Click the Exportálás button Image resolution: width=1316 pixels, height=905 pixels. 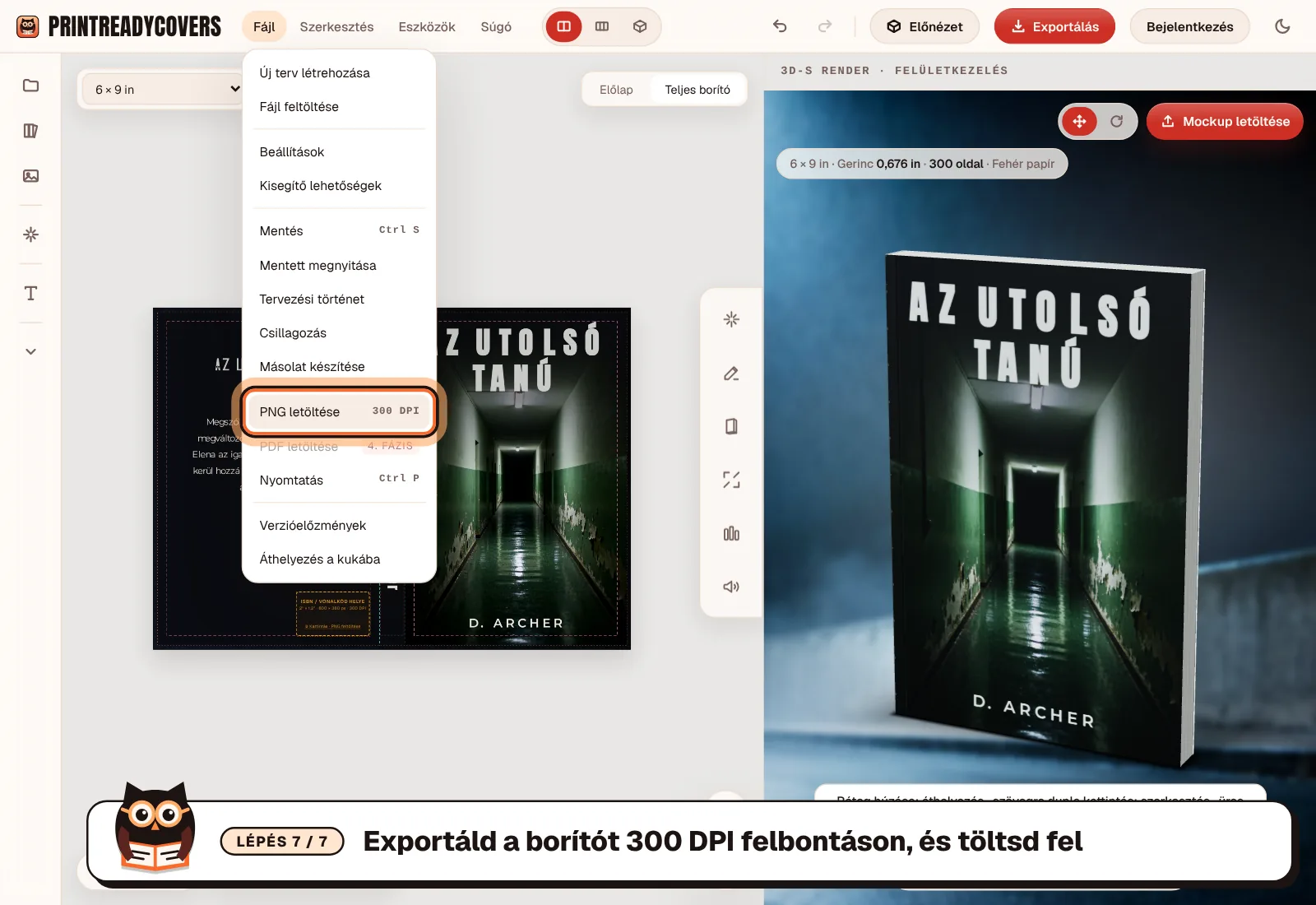click(x=1054, y=26)
